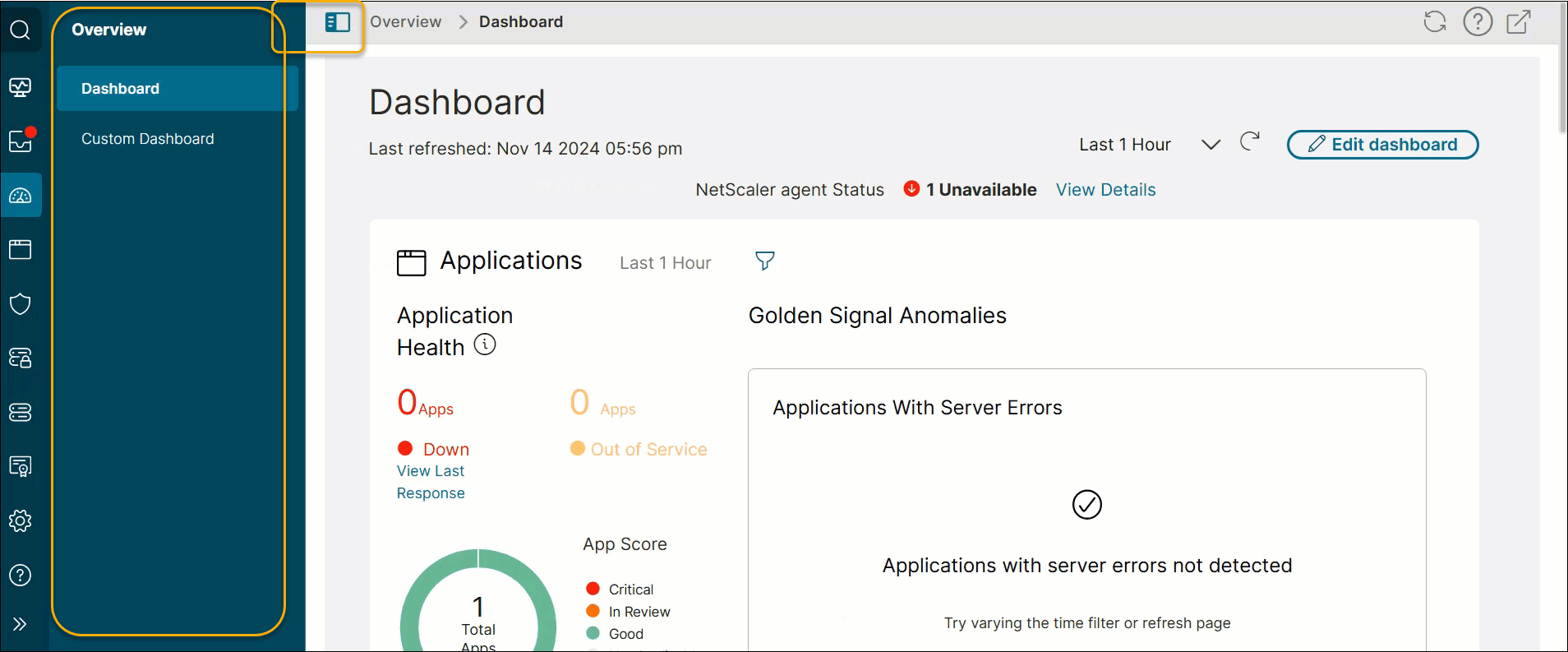This screenshot has height=652, width=1568.
Task: Refresh the dashboard with the circular arrow
Action: coord(1250,141)
